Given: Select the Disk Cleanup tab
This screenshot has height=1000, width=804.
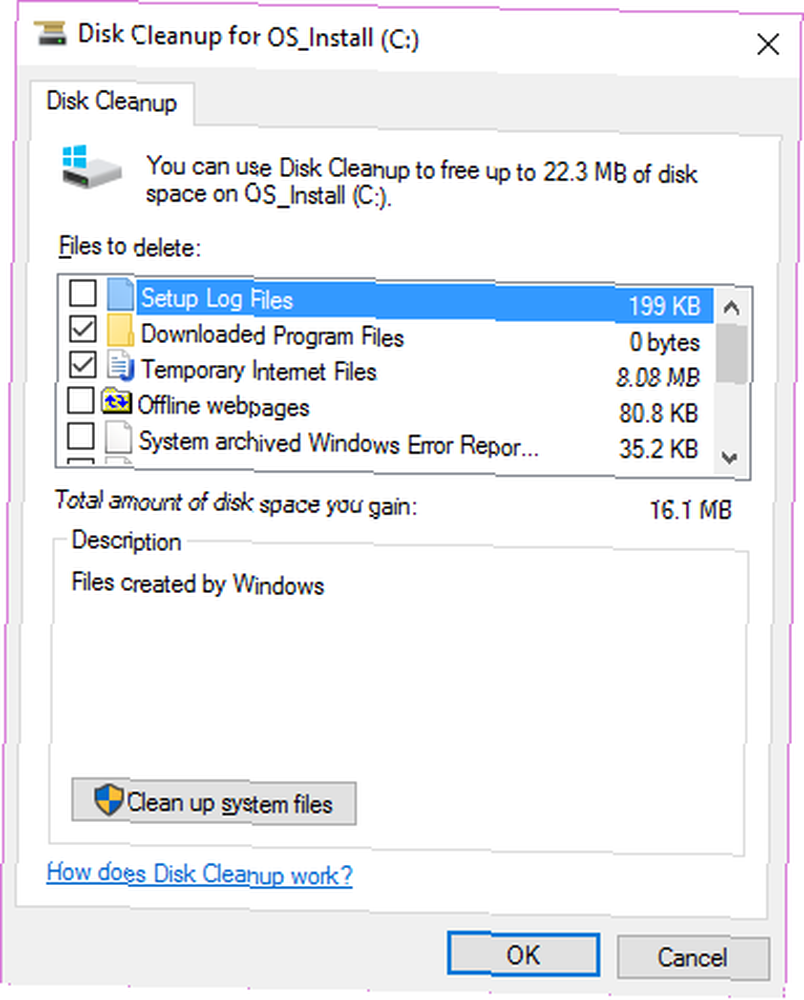Looking at the screenshot, I should coord(112,101).
